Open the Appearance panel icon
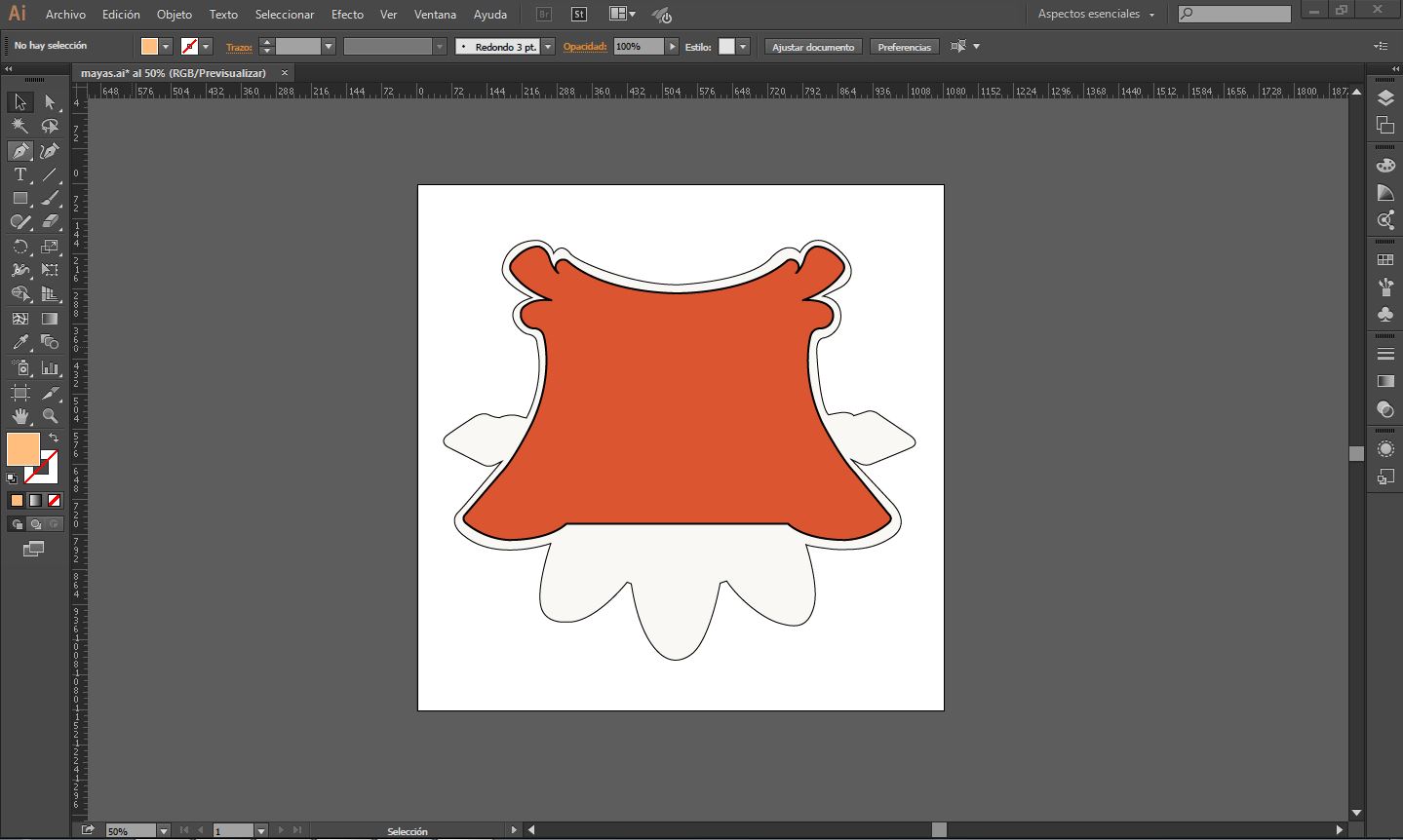This screenshot has height=840, width=1403. 1385,449
